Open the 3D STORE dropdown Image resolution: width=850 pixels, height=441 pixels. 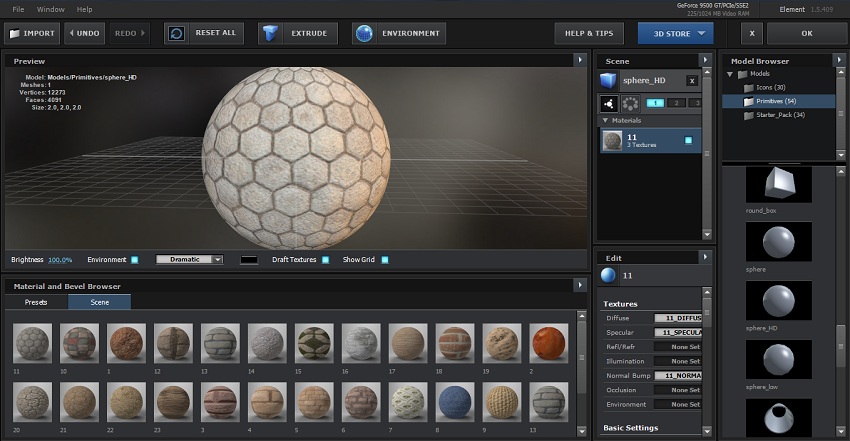pyautogui.click(x=675, y=34)
